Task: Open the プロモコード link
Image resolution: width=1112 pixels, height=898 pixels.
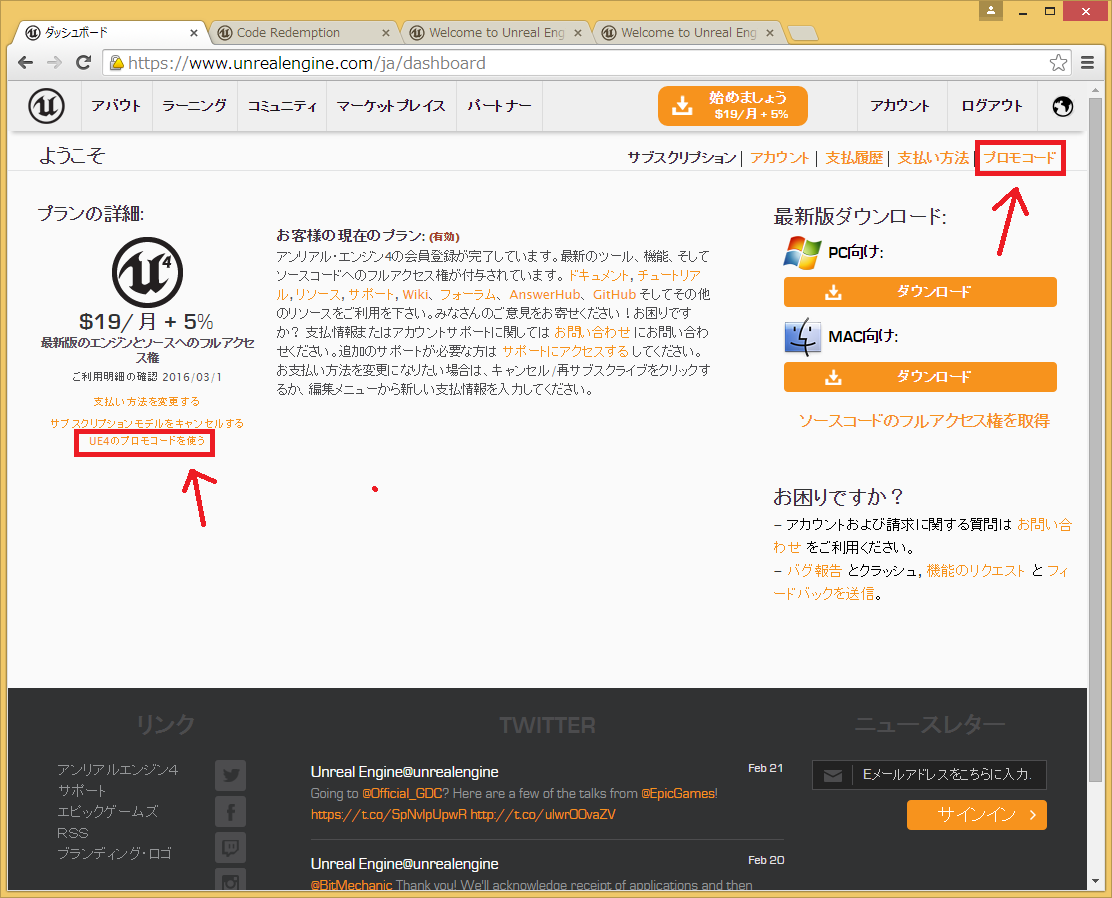Action: pos(1020,157)
